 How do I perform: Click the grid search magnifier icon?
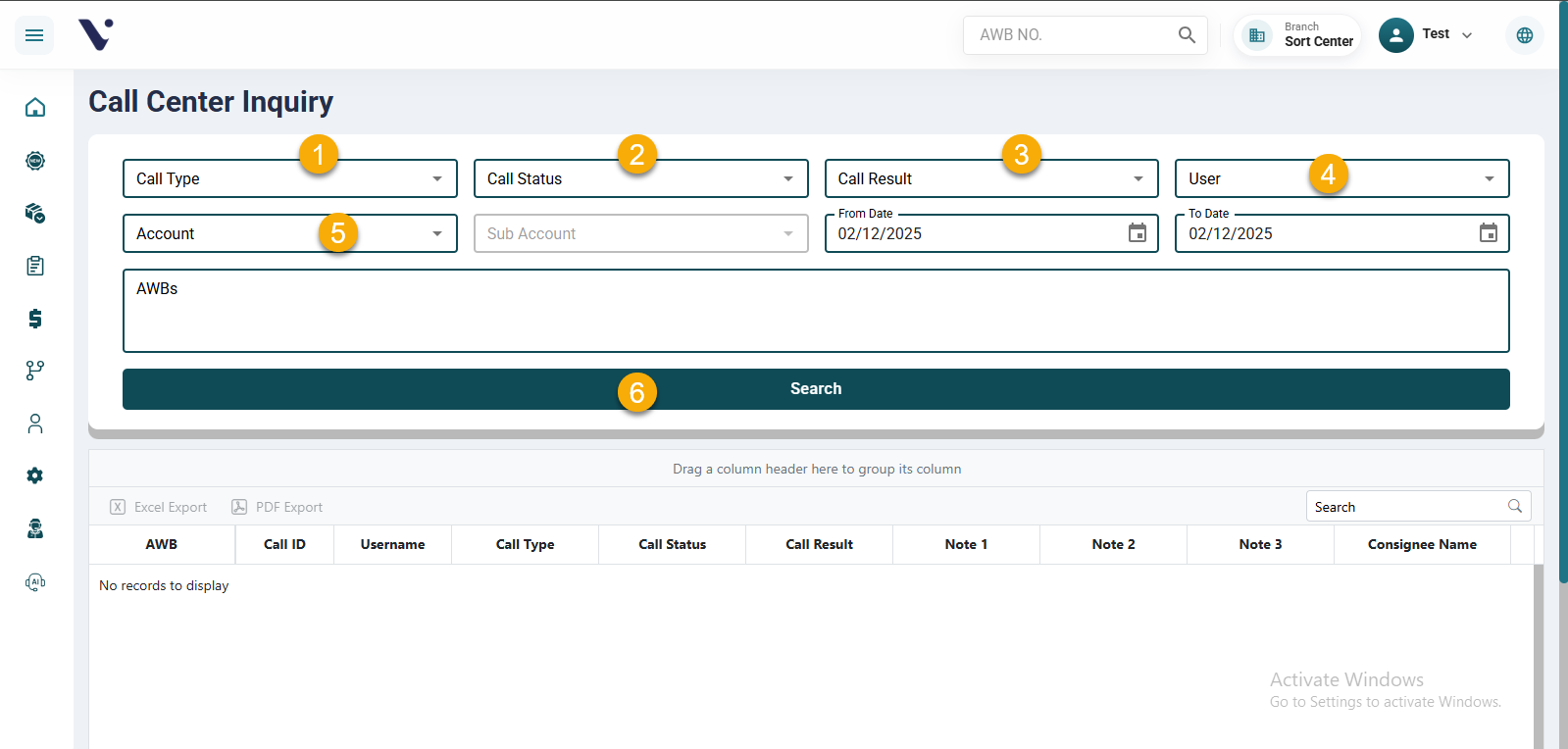1515,506
